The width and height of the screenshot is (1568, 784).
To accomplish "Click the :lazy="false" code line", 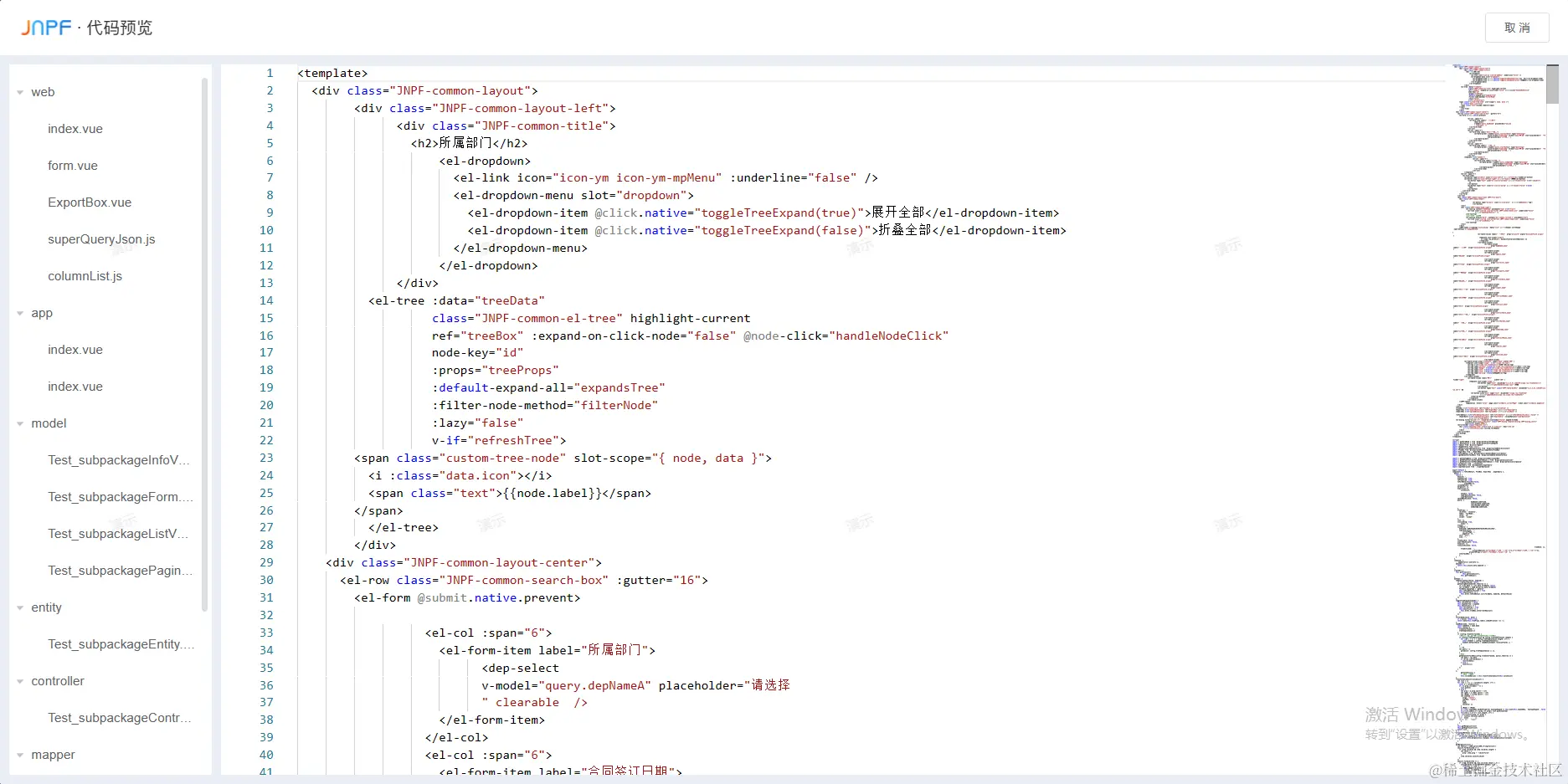I will 477,423.
